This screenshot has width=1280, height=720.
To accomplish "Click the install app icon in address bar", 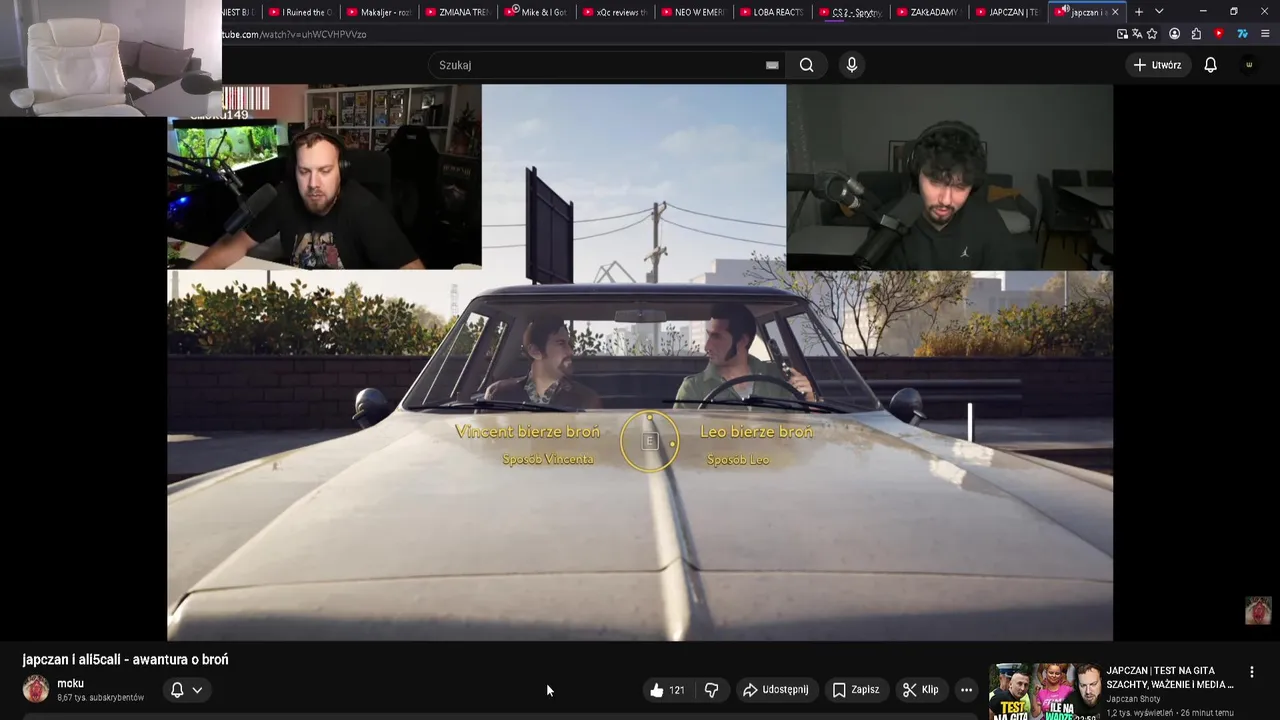I will click(1122, 34).
